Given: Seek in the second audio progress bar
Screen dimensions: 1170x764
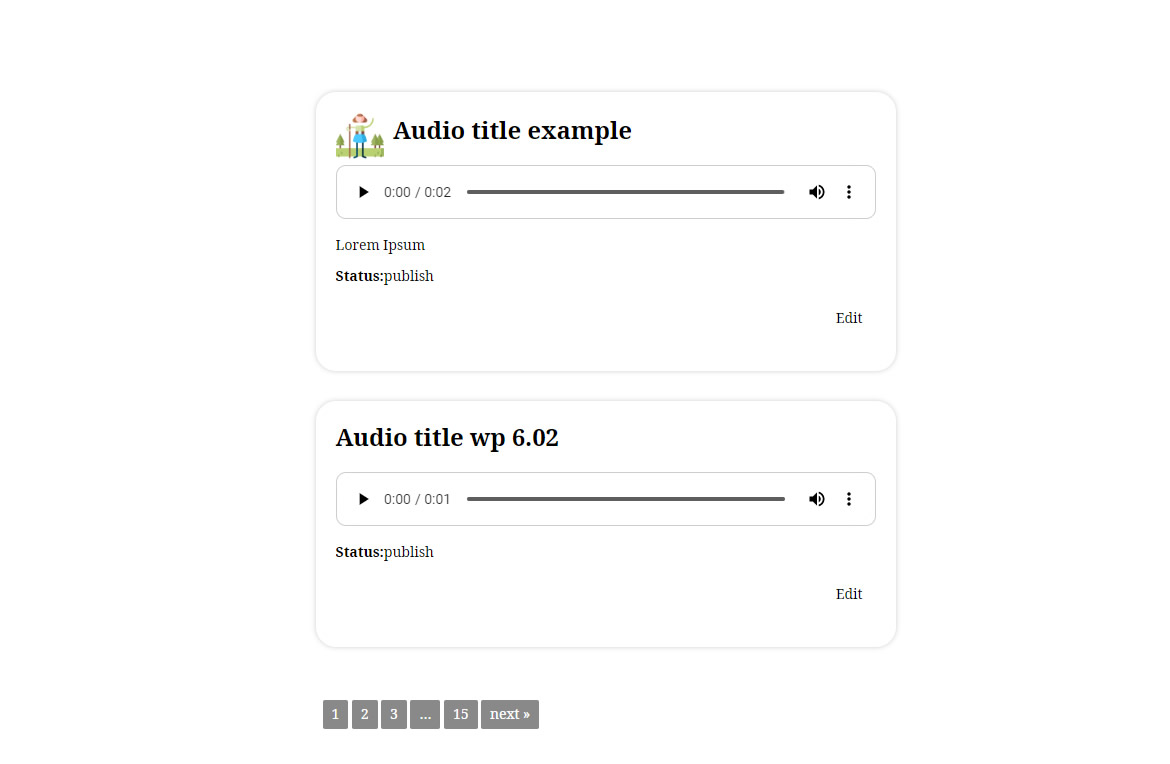Looking at the screenshot, I should 625,499.
